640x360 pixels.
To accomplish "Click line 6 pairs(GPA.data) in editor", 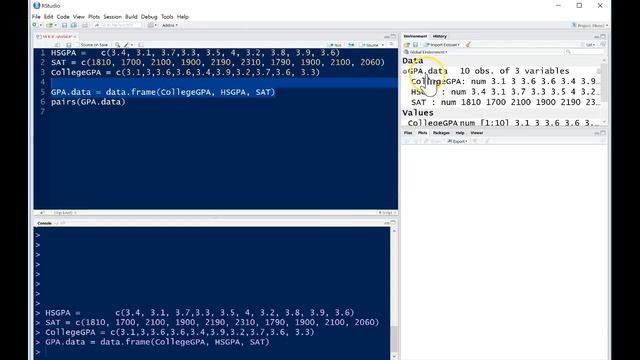I will pyautogui.click(x=88, y=102).
